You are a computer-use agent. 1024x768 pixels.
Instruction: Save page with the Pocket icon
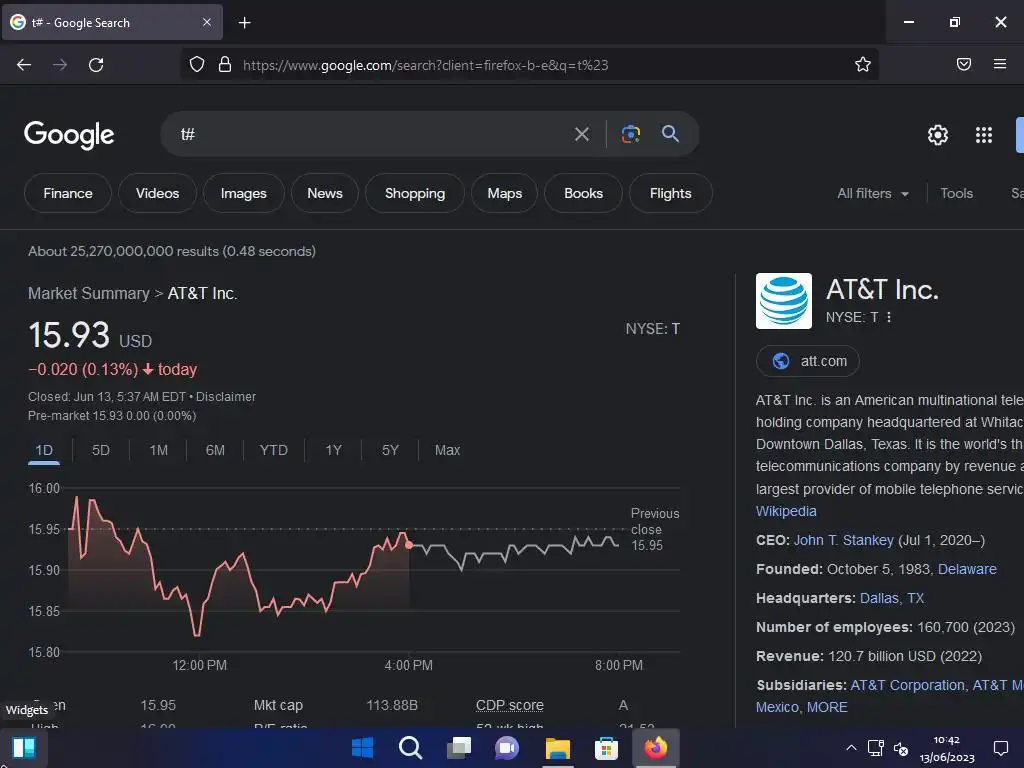tap(964, 64)
